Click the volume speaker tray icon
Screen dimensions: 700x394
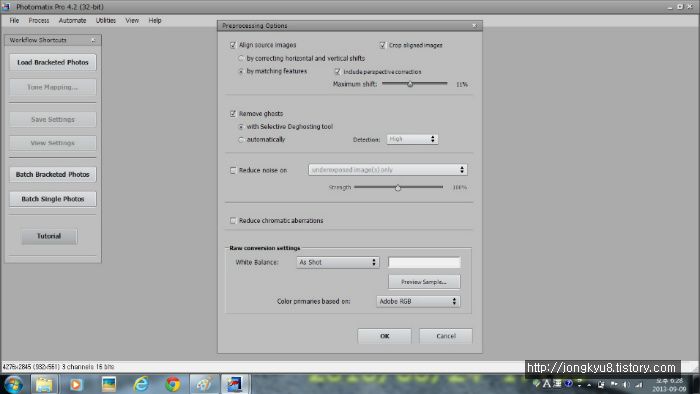(626, 384)
